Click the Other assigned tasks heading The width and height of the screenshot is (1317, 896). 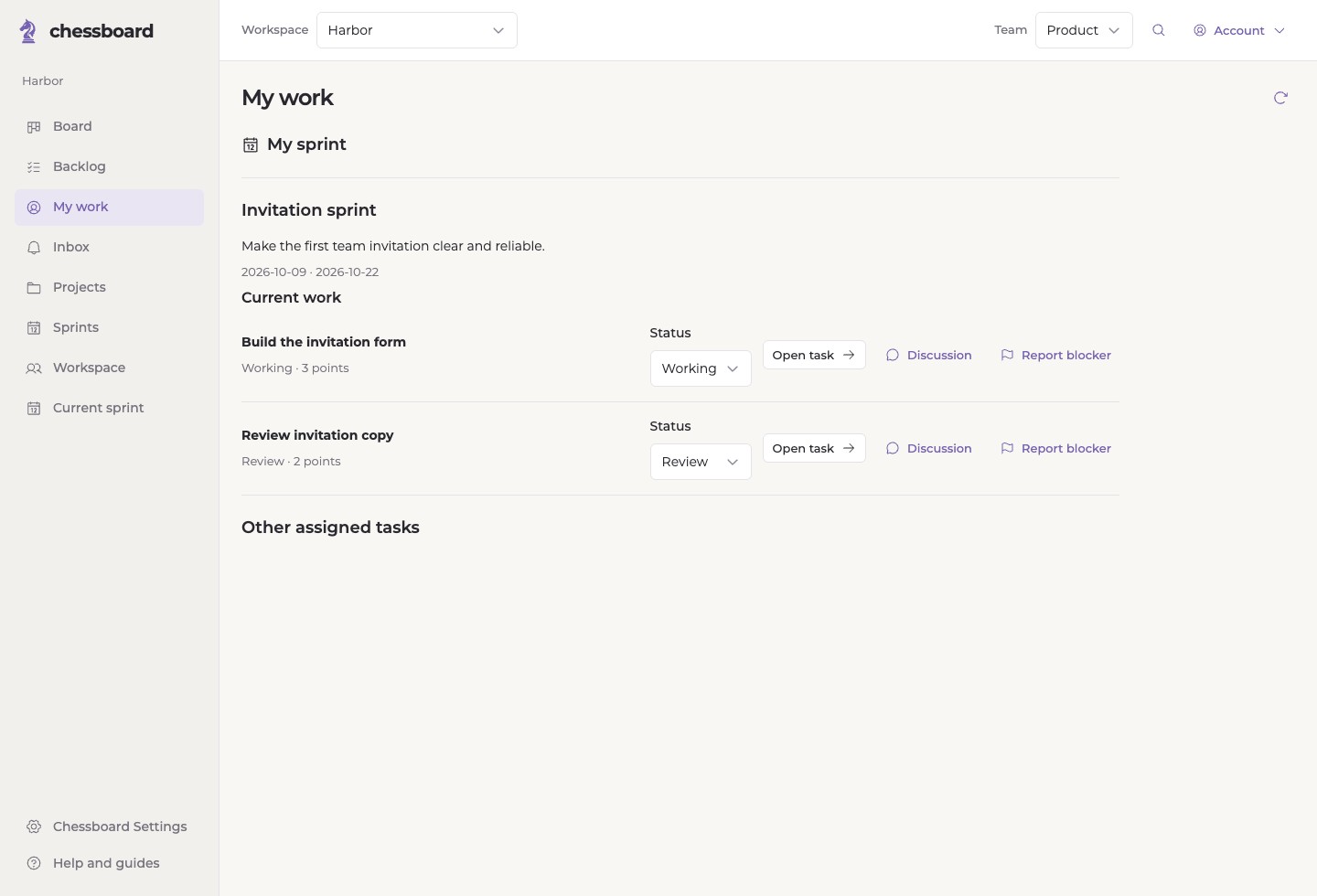330,528
